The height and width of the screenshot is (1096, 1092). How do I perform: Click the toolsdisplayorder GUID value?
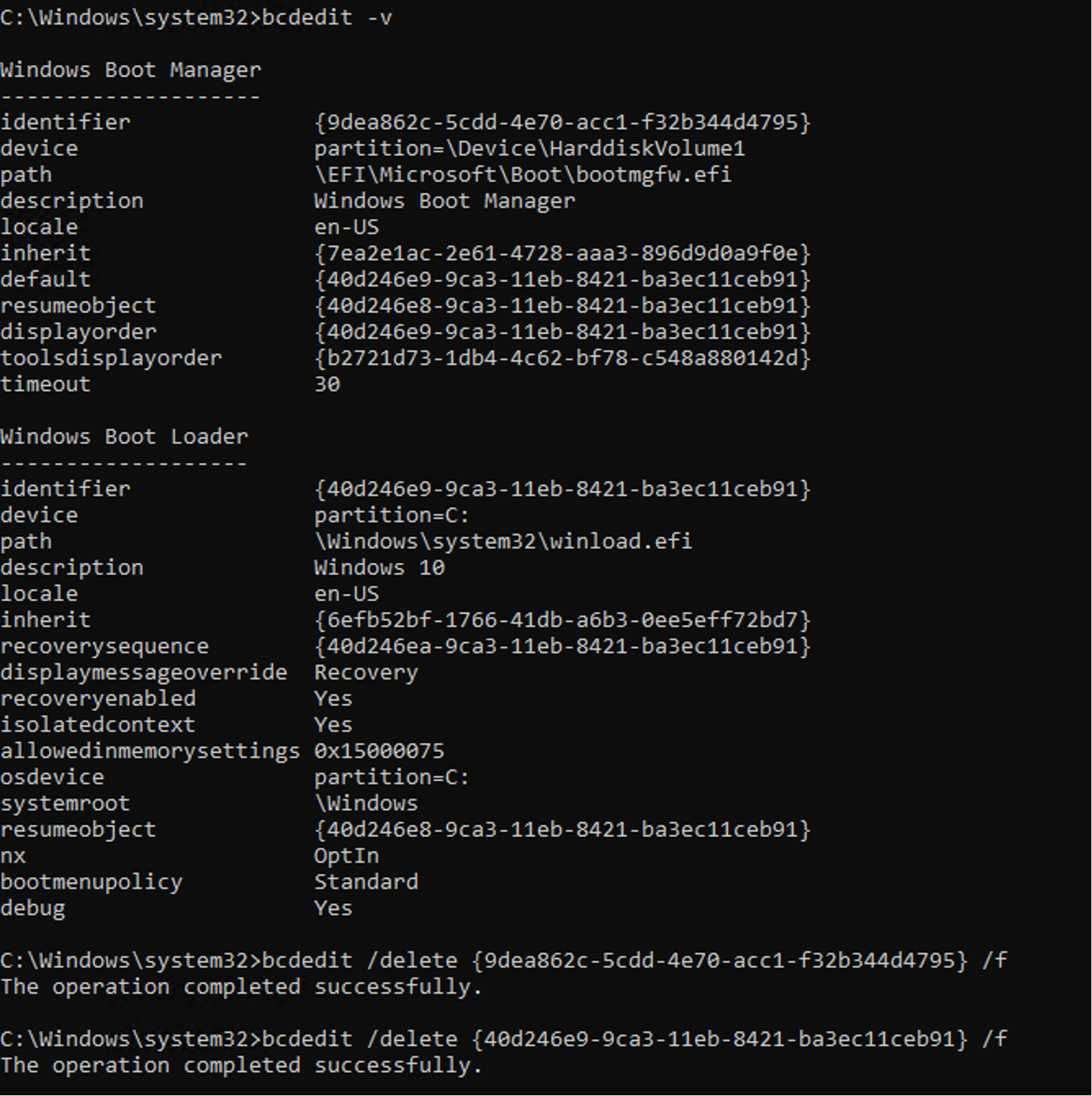563,358
